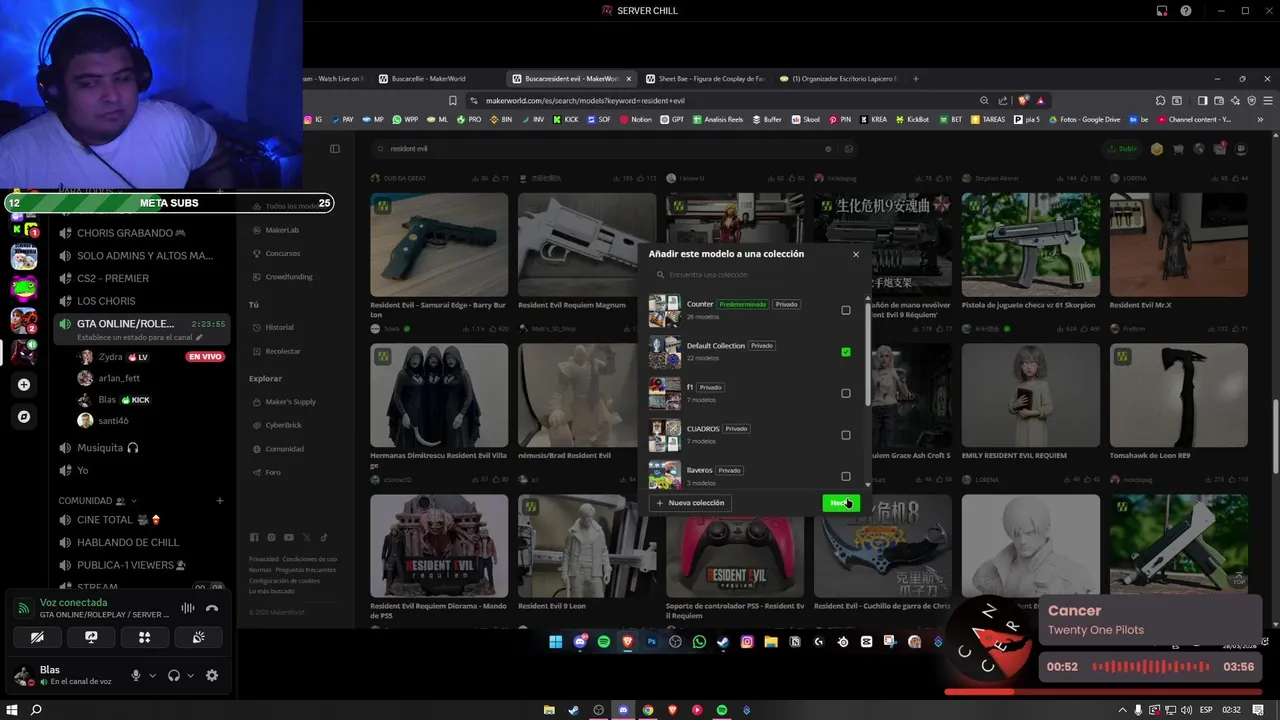Tick the f1 collection checkbox

846,393
